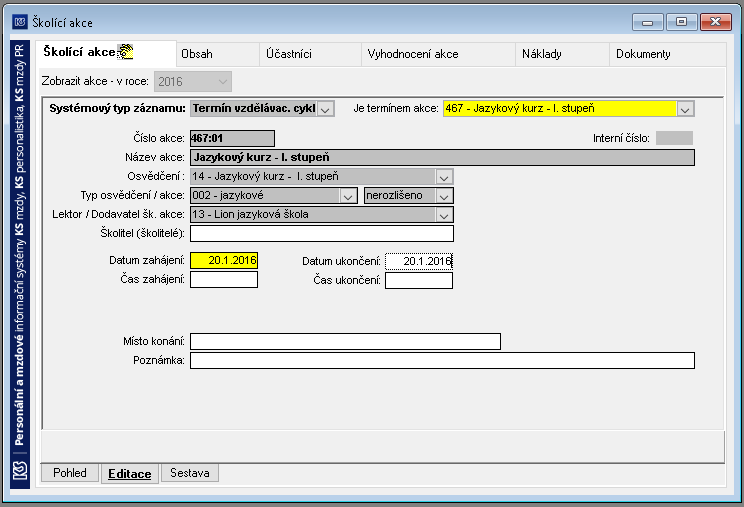The image size is (744, 507).
Task: Maximize the Školící akce window
Action: (x=681, y=22)
